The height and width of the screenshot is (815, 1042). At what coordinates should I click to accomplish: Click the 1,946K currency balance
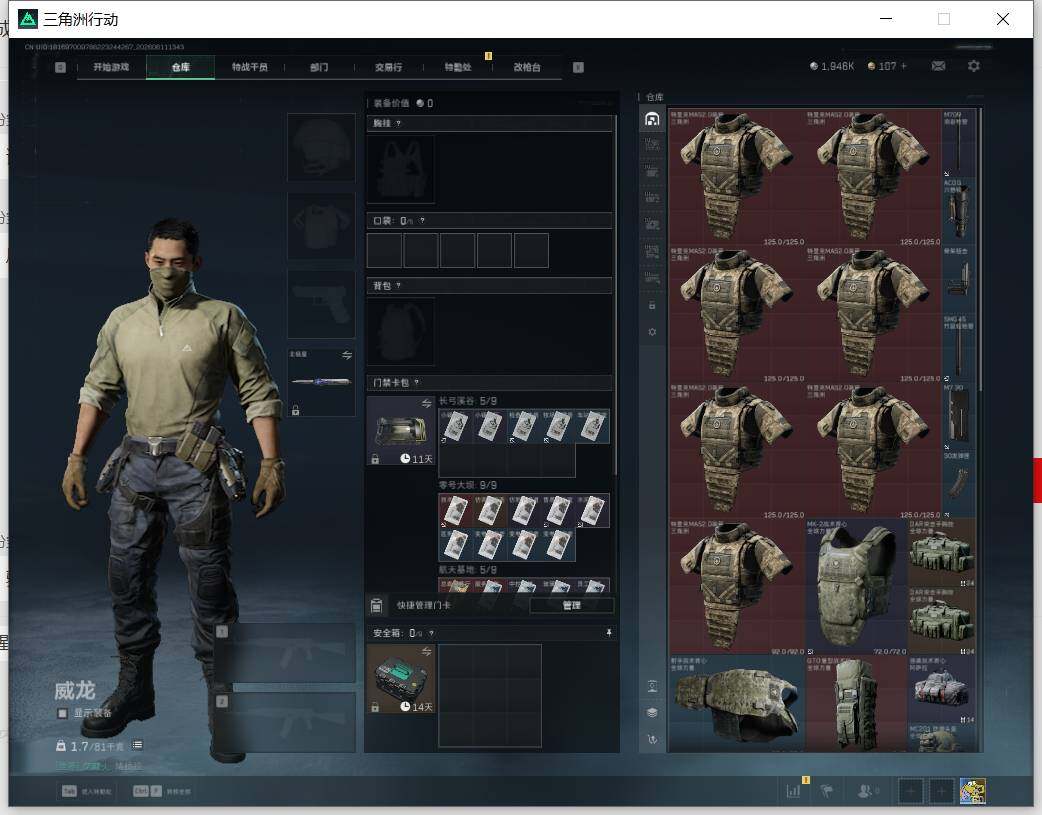[x=831, y=66]
